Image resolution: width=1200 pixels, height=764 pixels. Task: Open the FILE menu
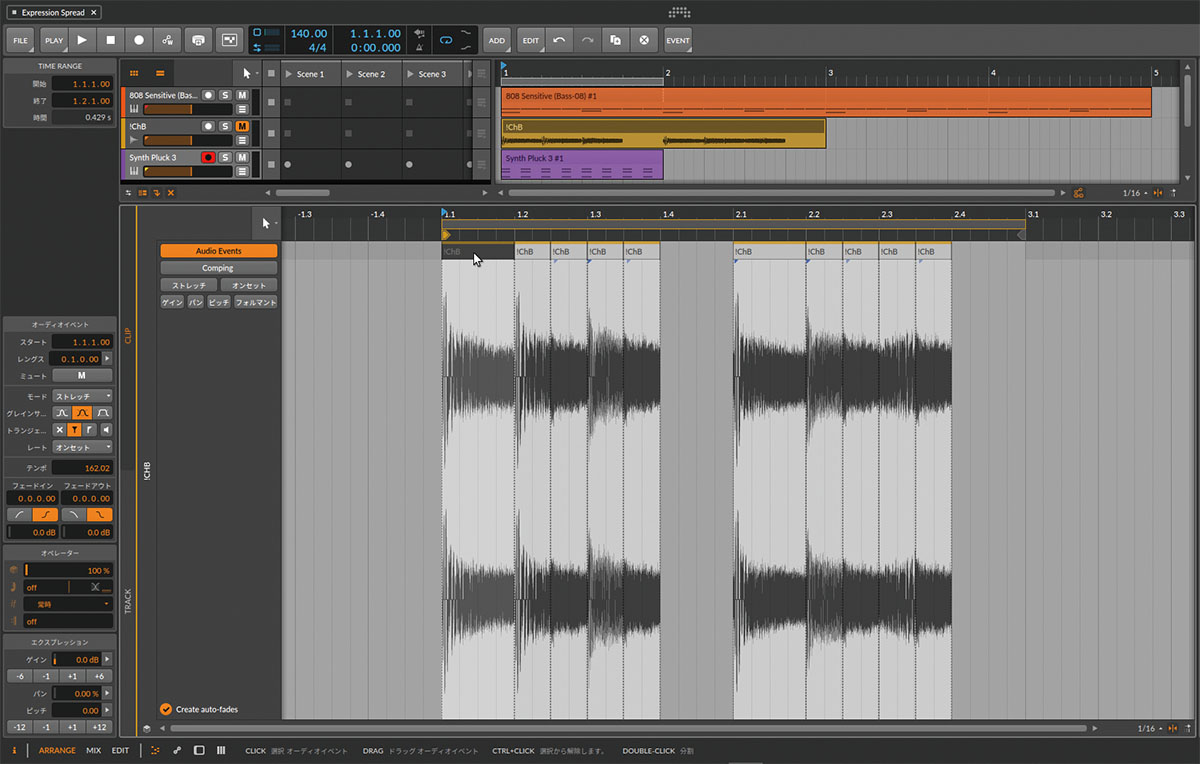(21, 40)
